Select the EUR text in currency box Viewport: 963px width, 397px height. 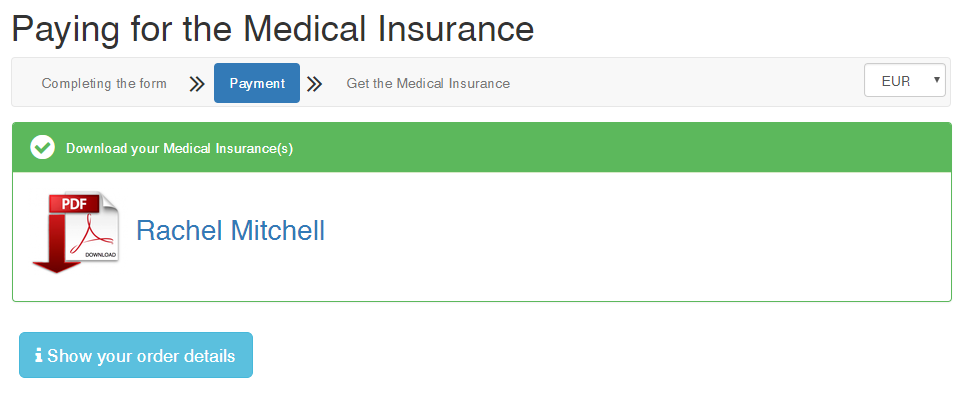(895, 81)
